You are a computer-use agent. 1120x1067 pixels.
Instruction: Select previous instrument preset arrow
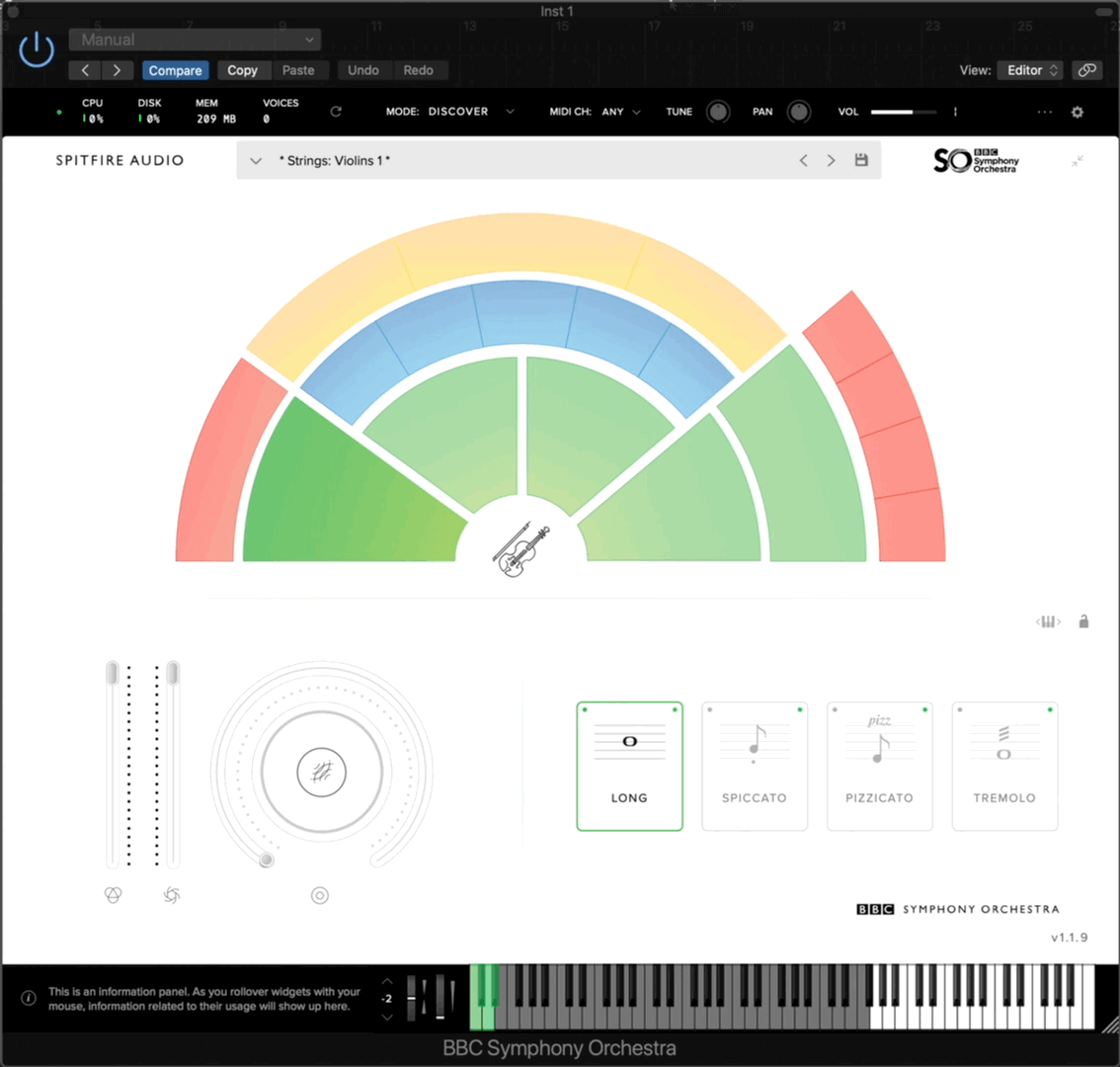point(804,160)
